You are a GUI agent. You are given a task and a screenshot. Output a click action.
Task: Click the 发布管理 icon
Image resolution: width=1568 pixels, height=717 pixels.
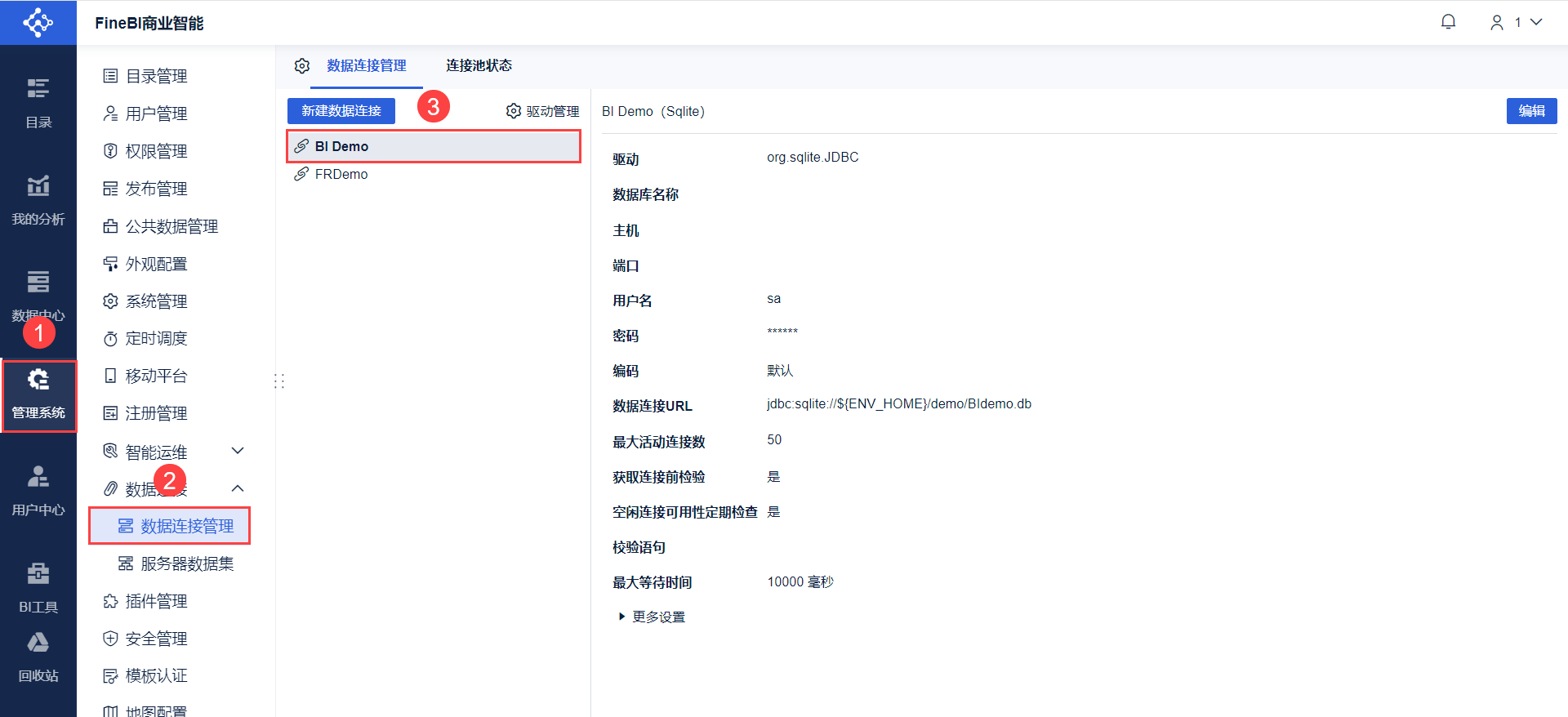point(110,189)
